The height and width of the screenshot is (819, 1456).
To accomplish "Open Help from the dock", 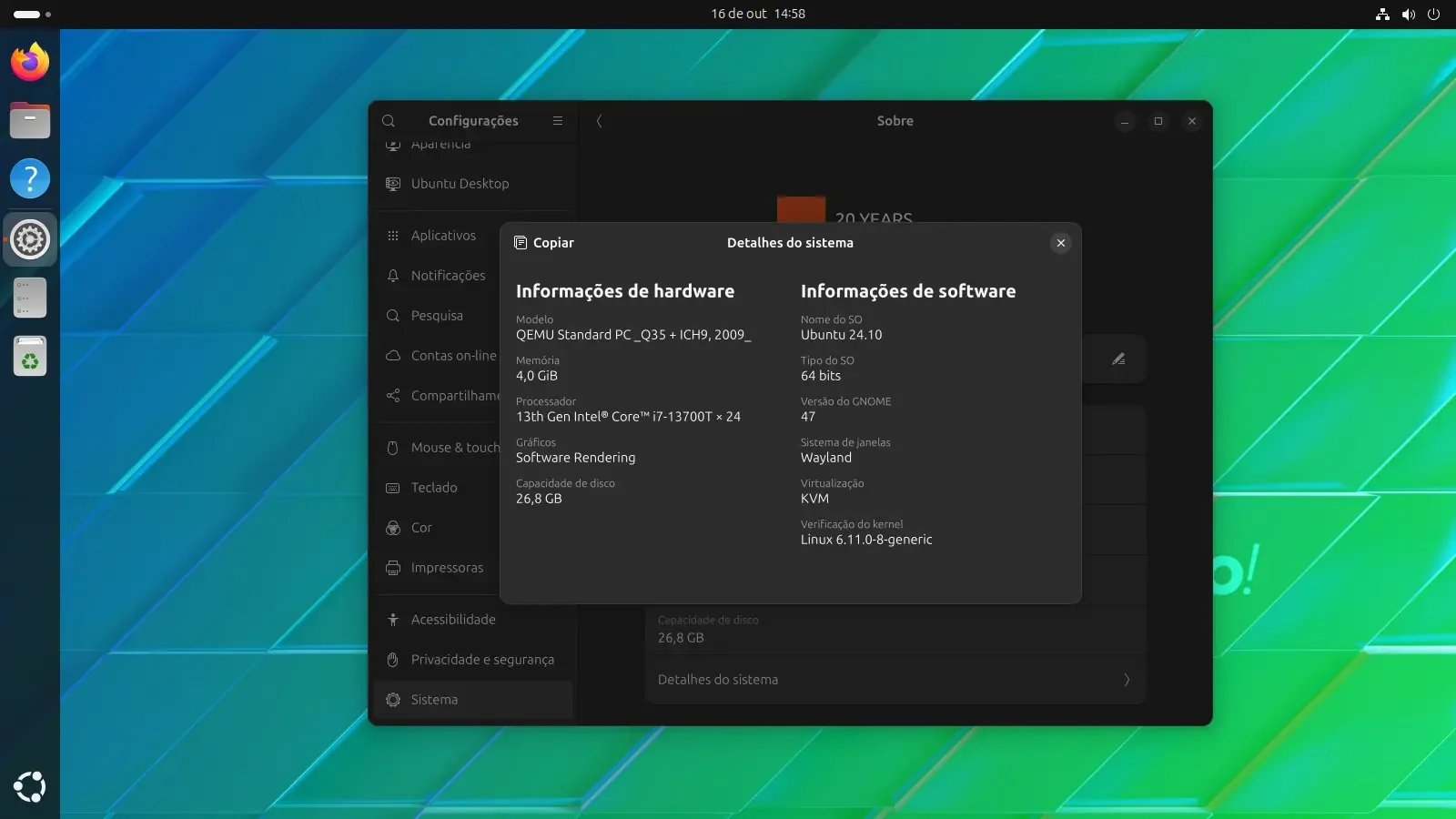I will point(30,179).
